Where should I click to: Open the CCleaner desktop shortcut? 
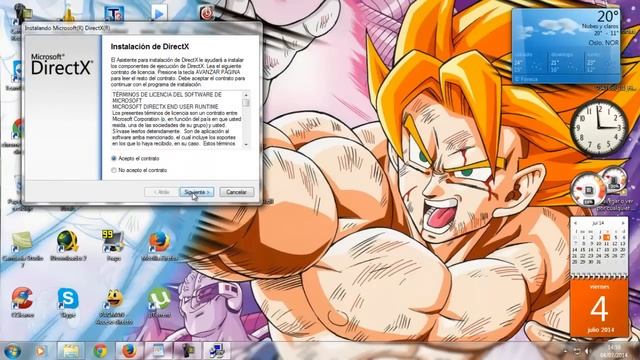click(x=22, y=302)
